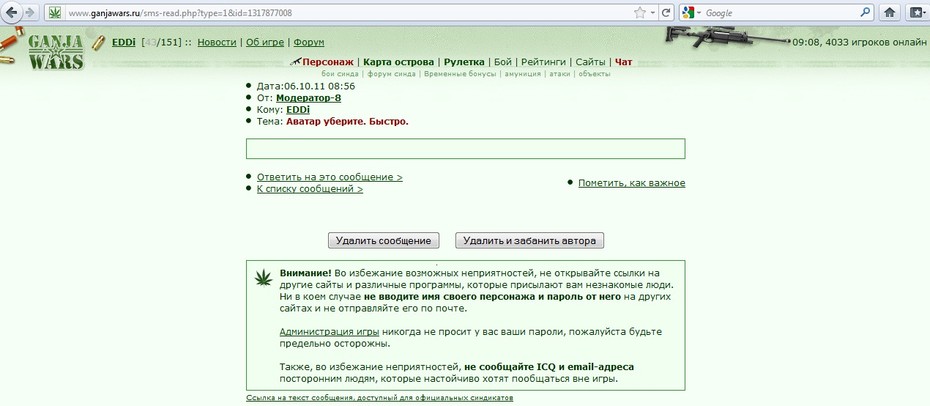Click the Ganja Wars logo

click(56, 51)
